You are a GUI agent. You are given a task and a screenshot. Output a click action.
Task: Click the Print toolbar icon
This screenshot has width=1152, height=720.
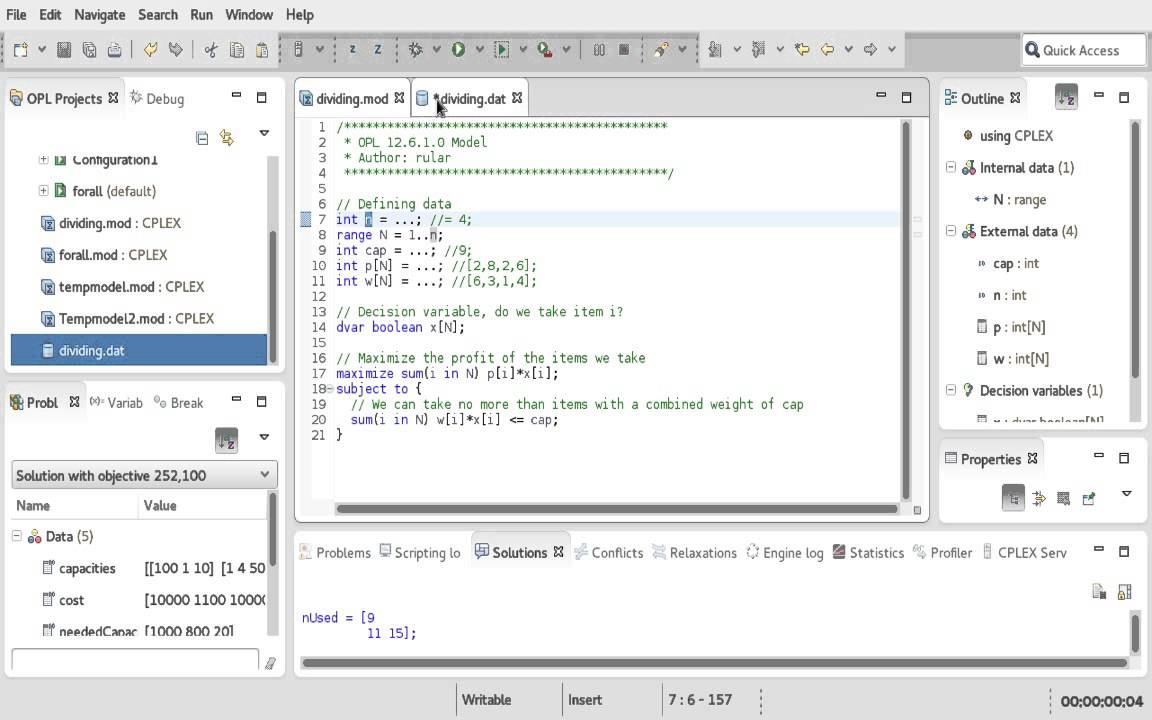tap(114, 50)
